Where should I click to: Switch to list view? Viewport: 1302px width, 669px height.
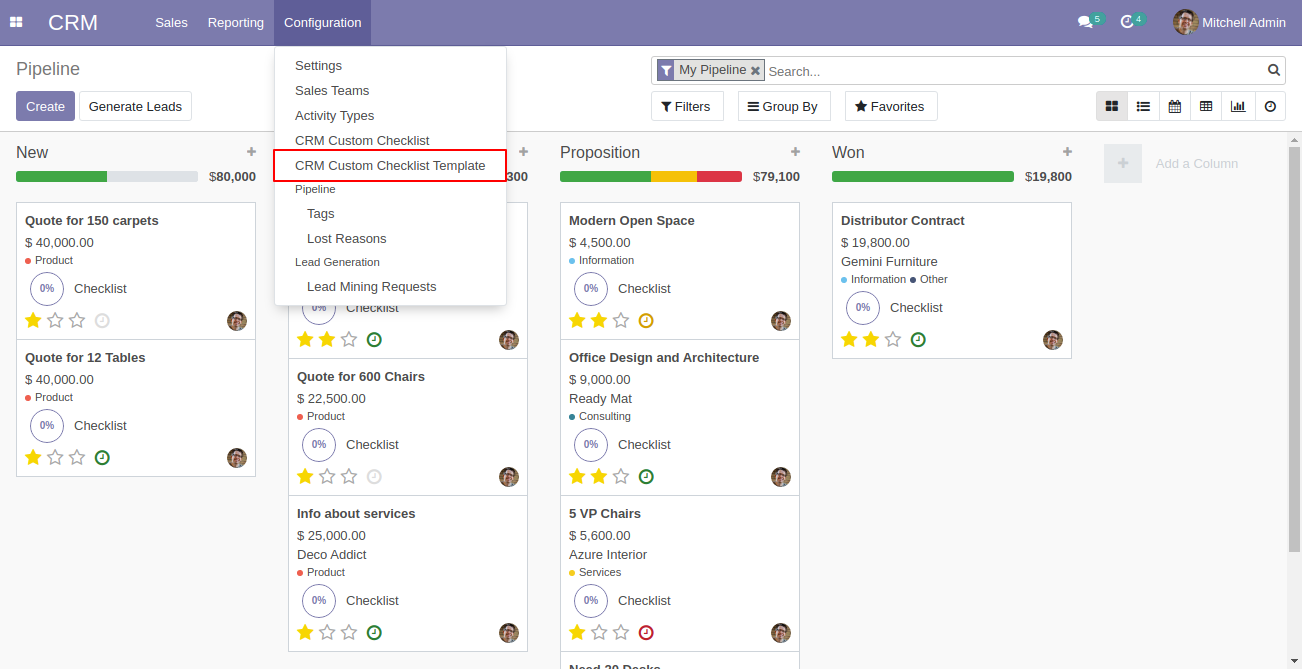tap(1143, 106)
